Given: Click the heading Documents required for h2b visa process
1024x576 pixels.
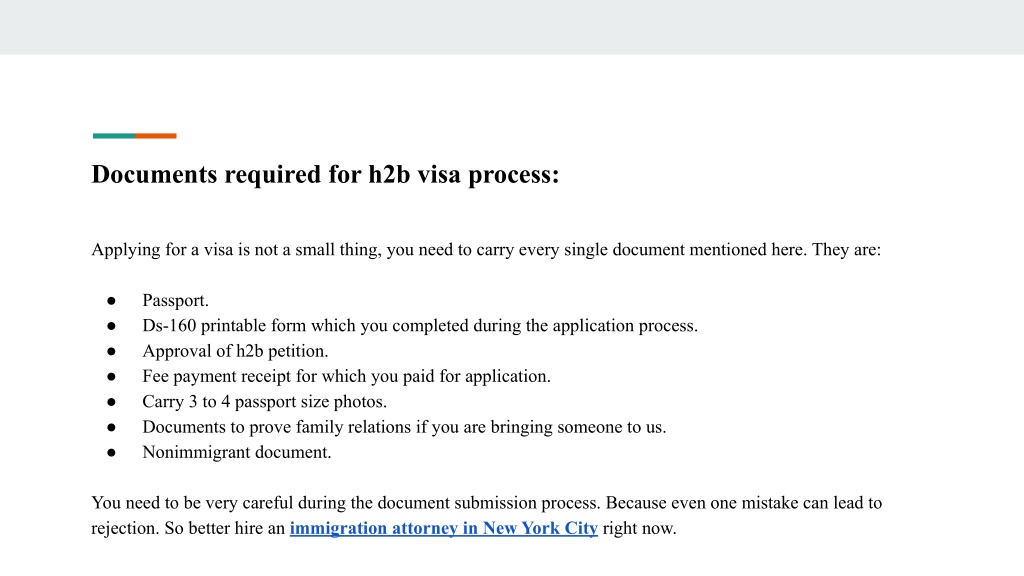Looking at the screenshot, I should pos(325,174).
